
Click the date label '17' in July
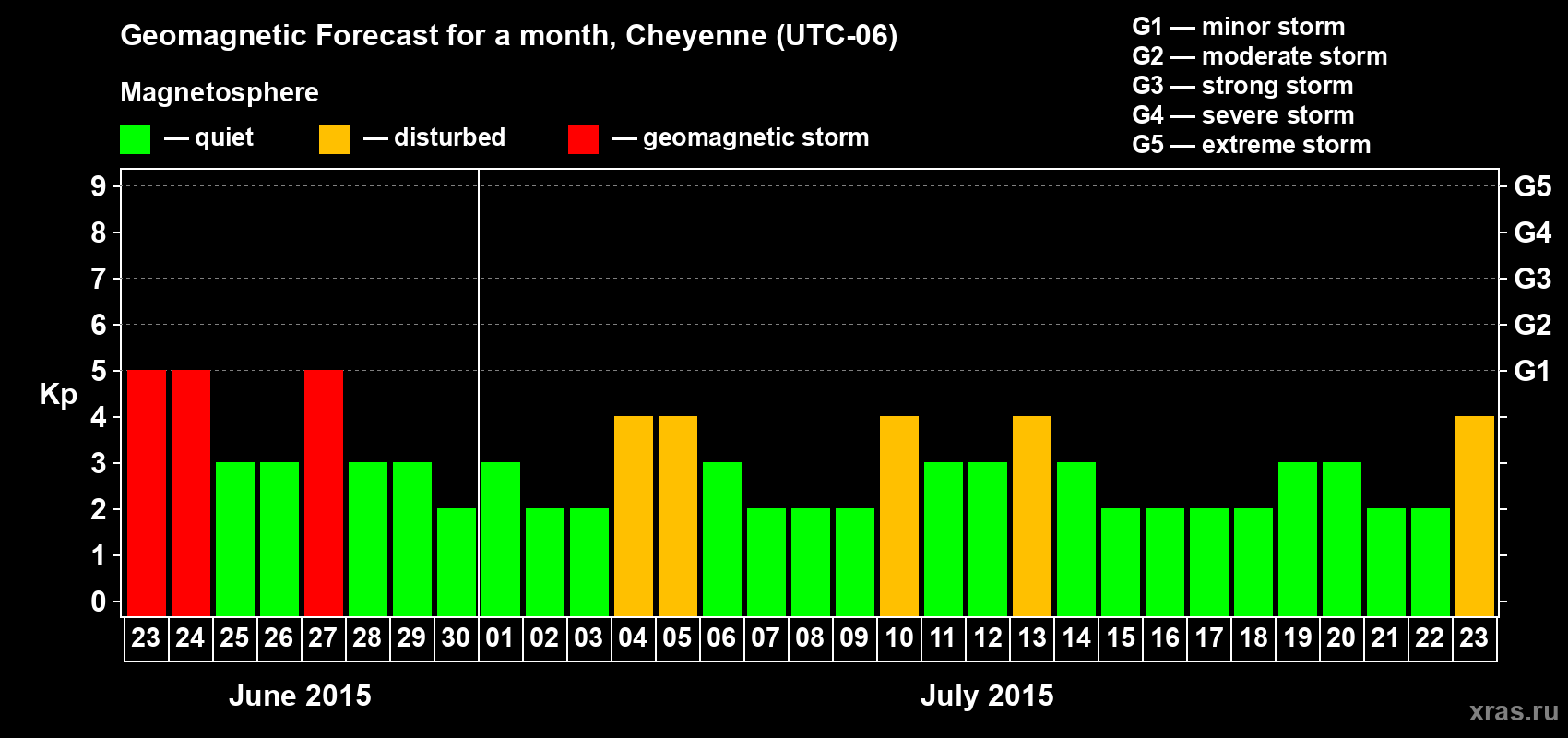tap(1209, 638)
